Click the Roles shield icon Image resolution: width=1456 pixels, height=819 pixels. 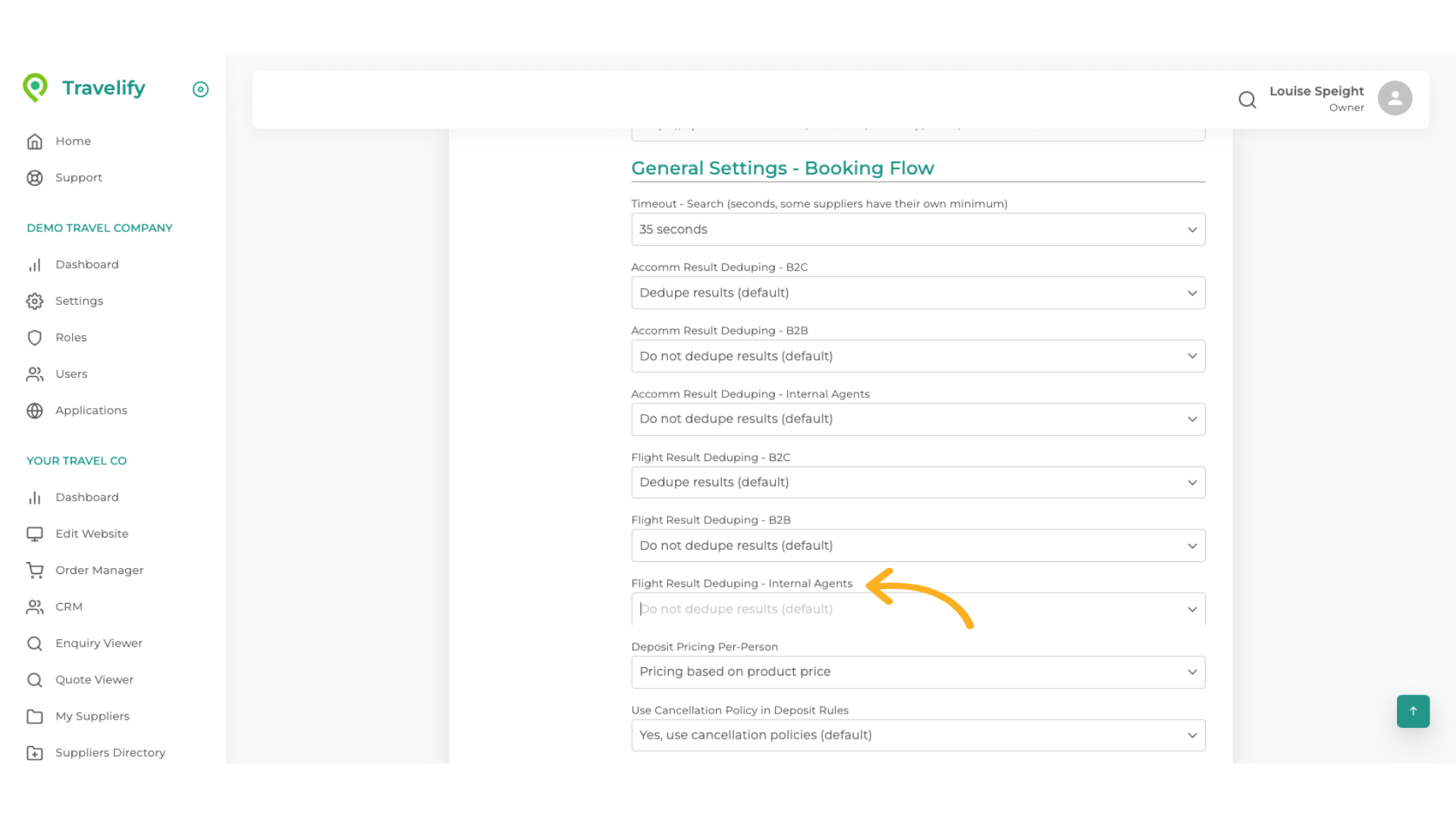[x=35, y=337]
